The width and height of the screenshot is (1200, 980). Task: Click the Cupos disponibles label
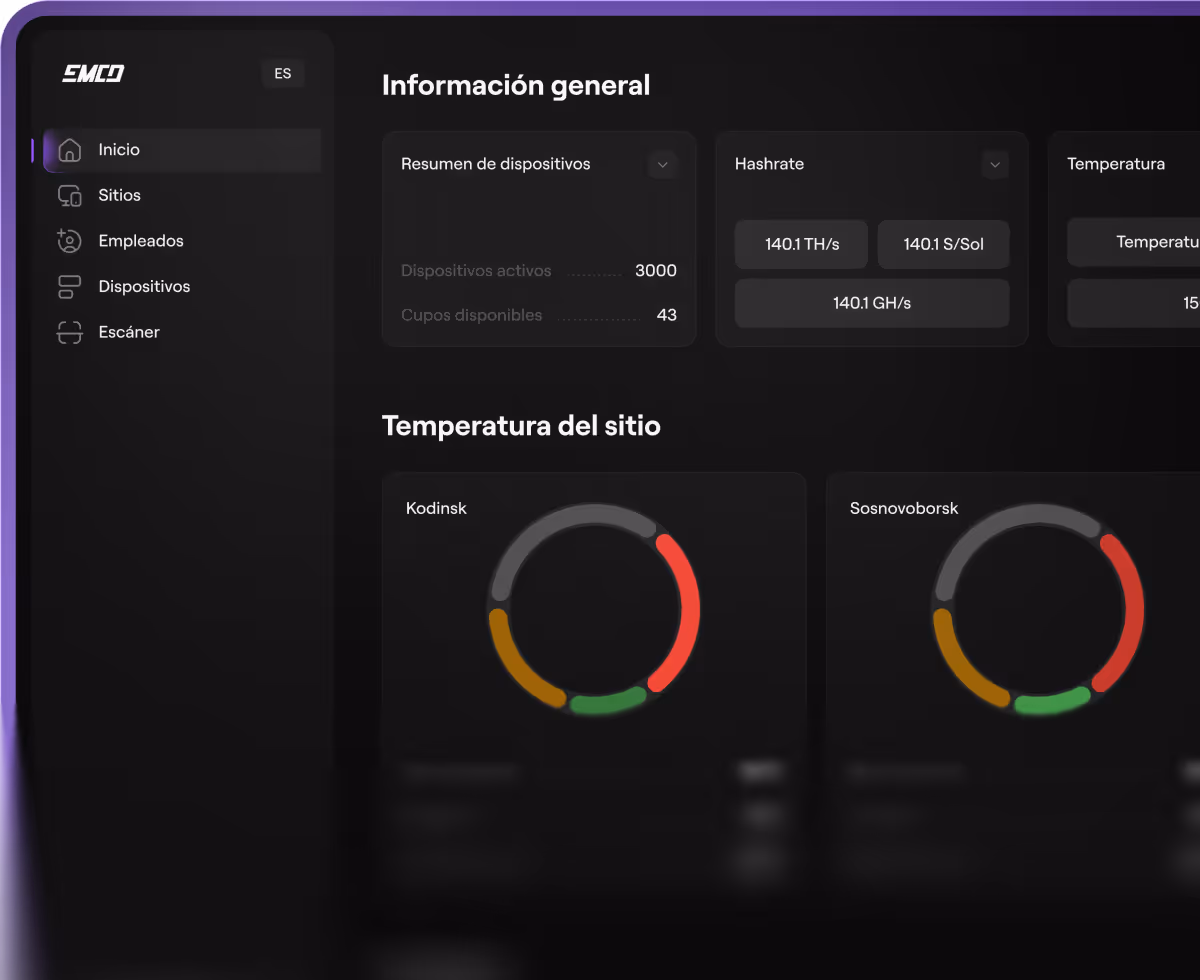click(x=472, y=315)
